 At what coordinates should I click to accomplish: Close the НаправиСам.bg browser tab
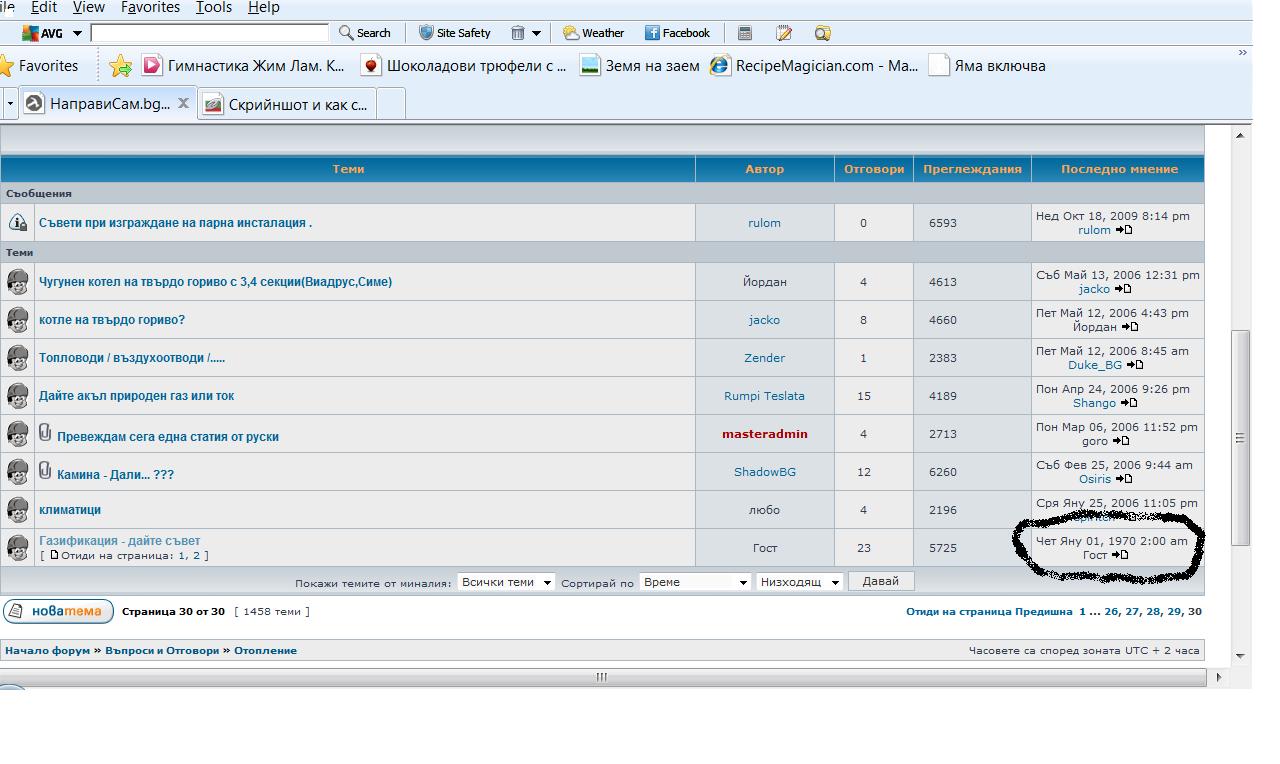click(184, 103)
